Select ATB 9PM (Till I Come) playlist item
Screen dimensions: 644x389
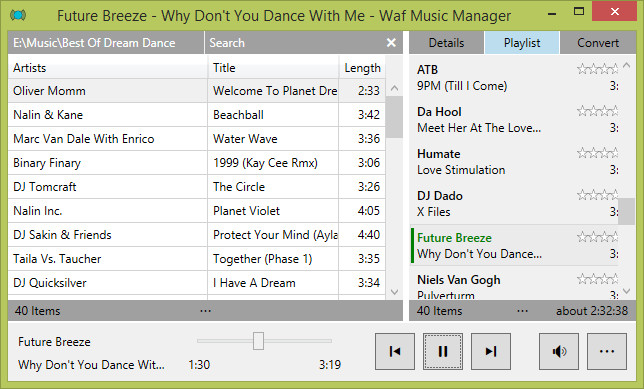(x=514, y=78)
